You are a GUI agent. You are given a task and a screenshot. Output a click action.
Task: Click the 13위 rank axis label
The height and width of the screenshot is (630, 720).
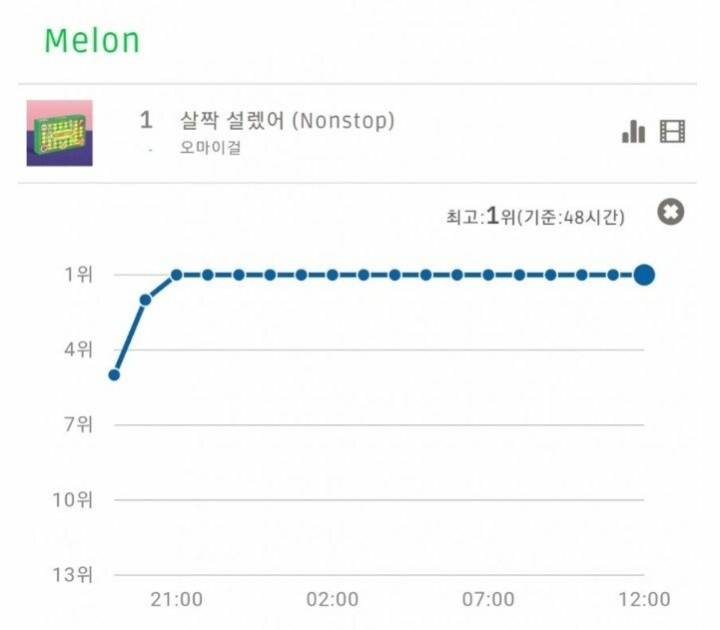pyautogui.click(x=72, y=575)
